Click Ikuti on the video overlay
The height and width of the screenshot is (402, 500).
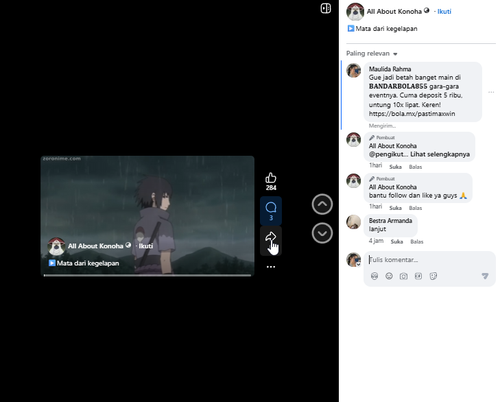coord(146,246)
